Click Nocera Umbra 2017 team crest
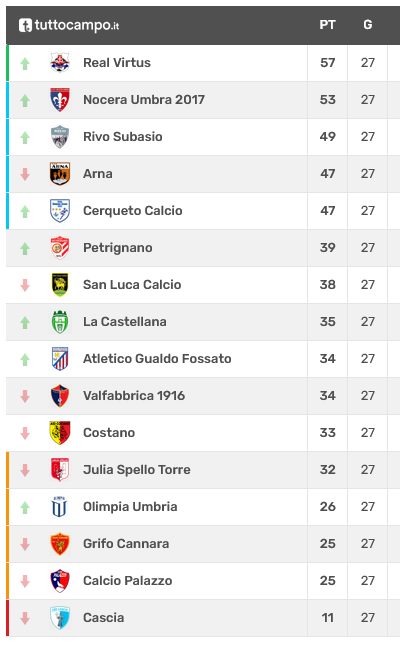Screen dimensions: 400x646 [x=60, y=100]
